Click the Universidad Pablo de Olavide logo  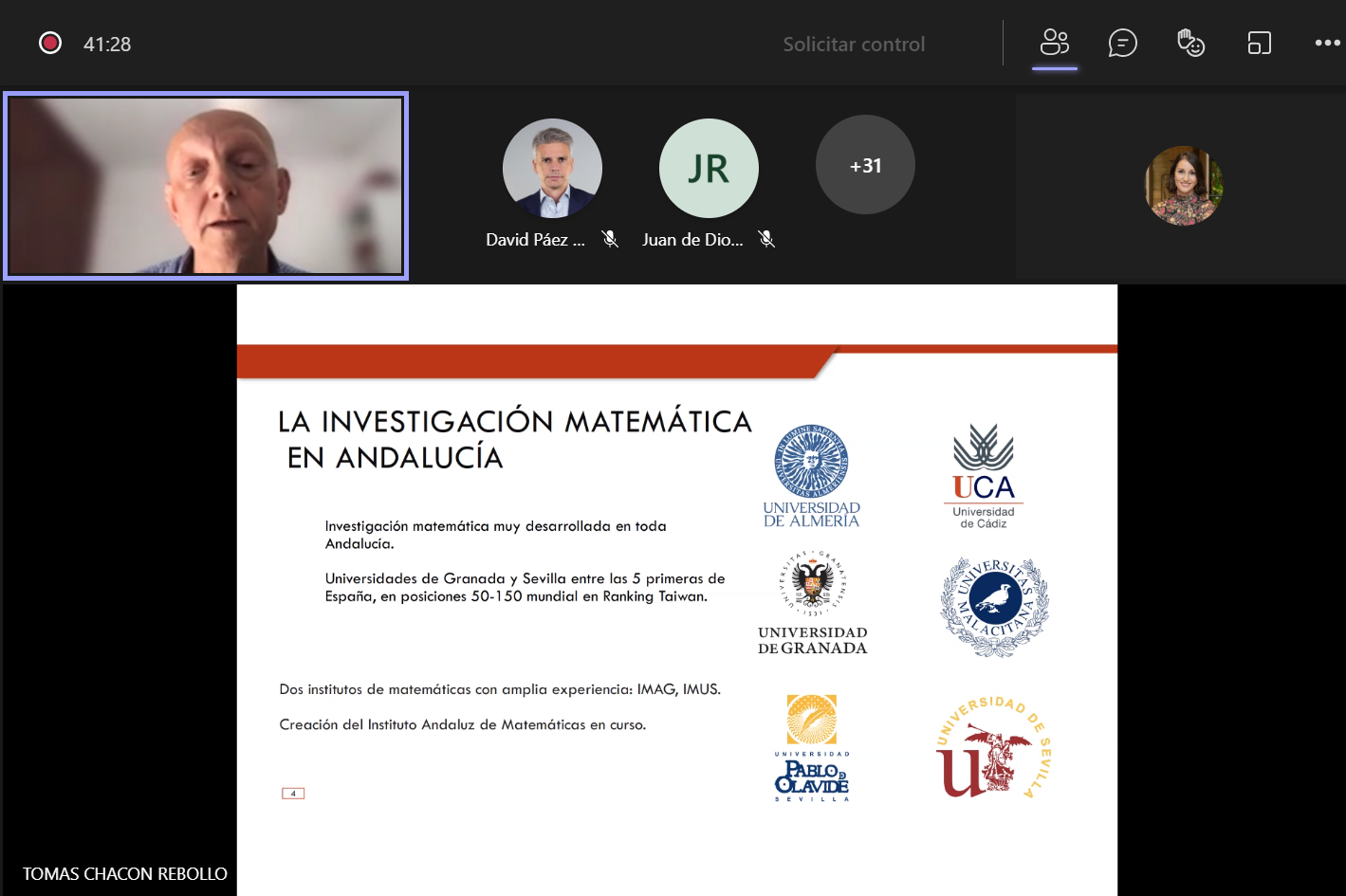812,748
